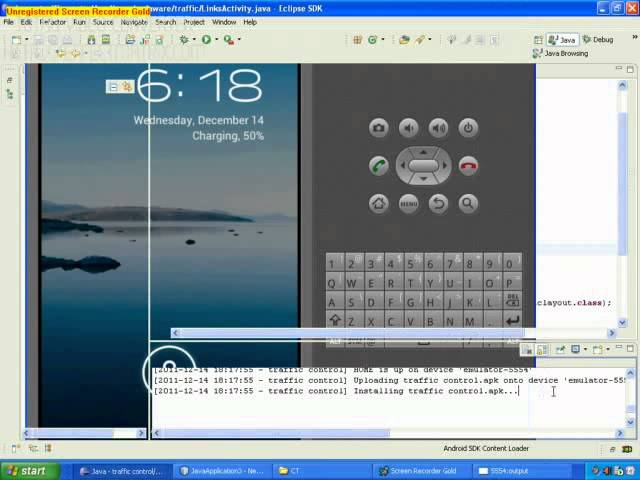Image resolution: width=640 pixels, height=480 pixels.
Task: Open the Refactor menu
Action: tap(52, 22)
